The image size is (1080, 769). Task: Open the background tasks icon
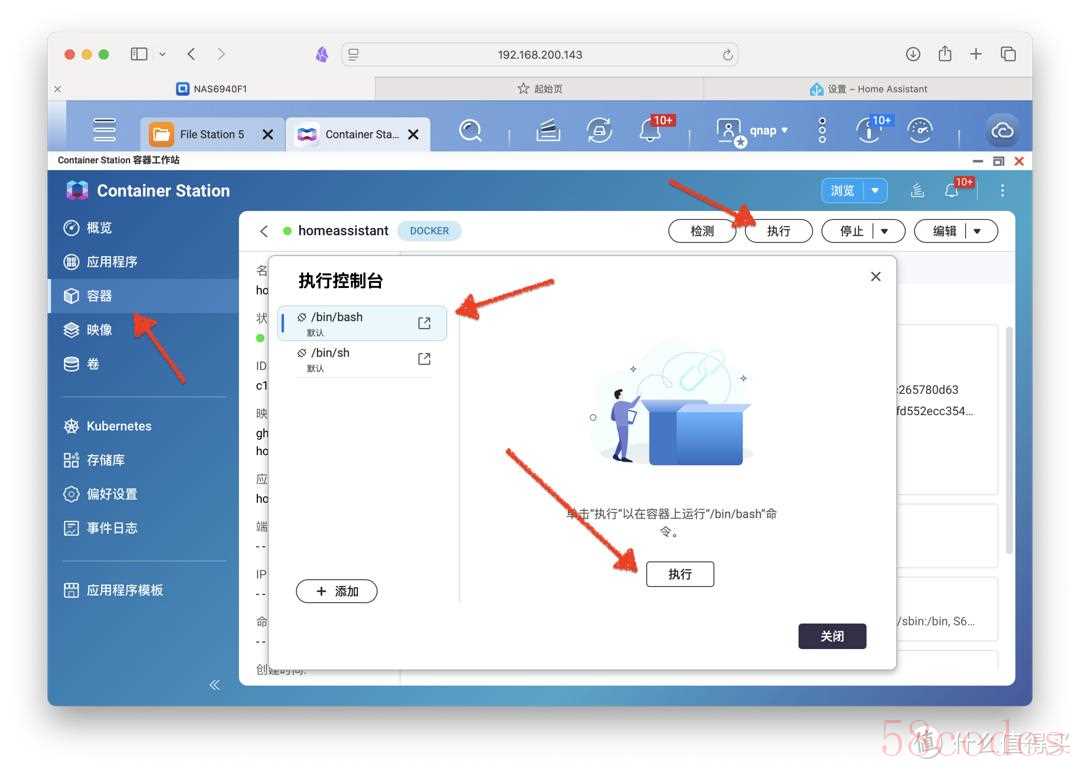coord(548,130)
